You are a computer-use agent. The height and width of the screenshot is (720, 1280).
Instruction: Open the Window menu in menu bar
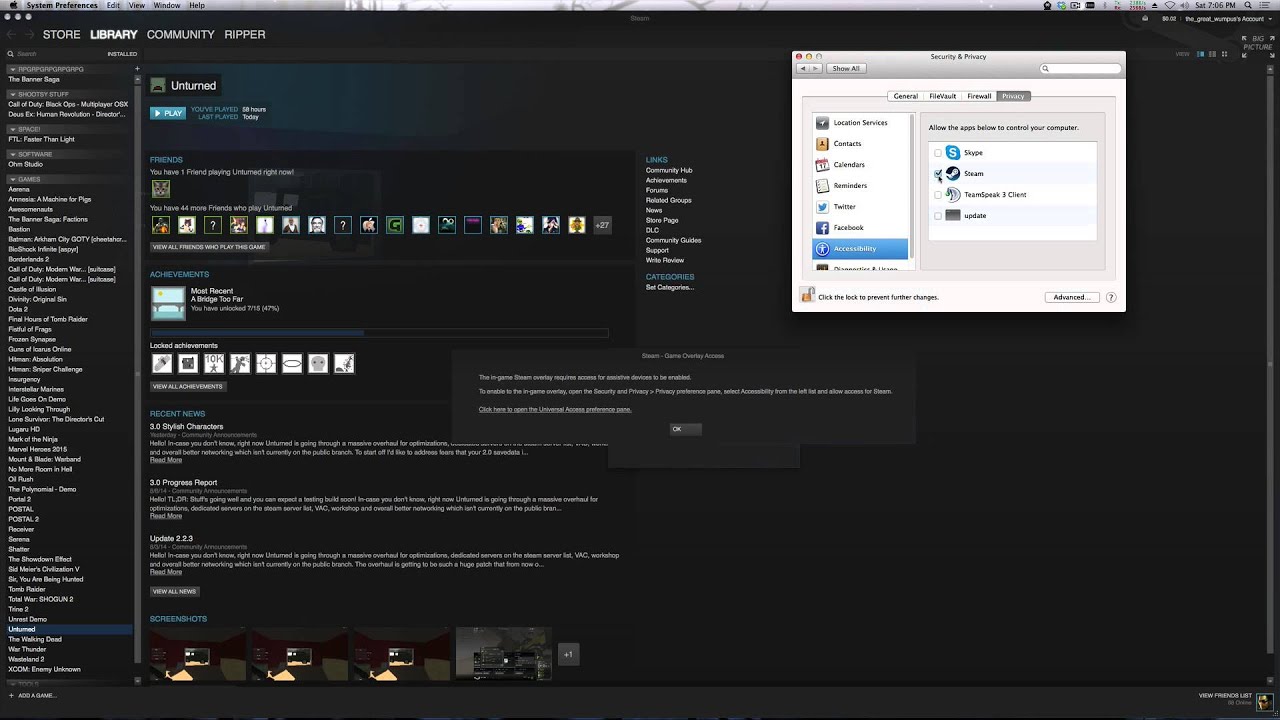[166, 5]
